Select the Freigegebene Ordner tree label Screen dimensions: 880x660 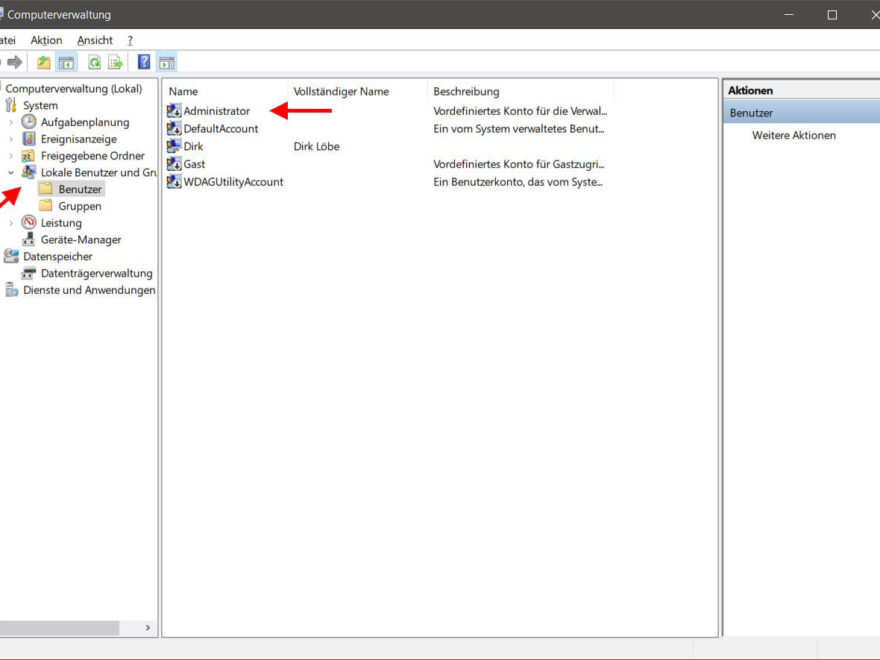93,156
